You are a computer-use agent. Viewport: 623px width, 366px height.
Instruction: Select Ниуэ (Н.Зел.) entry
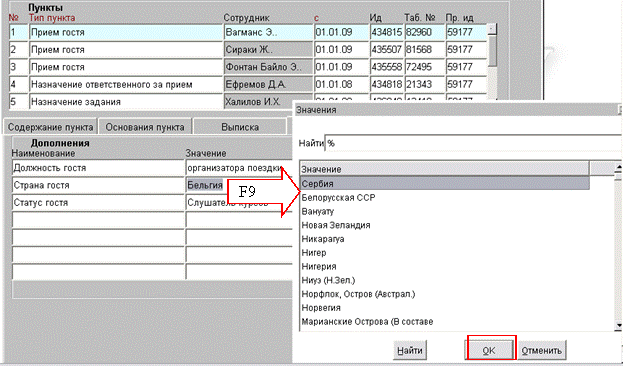[x=328, y=280]
